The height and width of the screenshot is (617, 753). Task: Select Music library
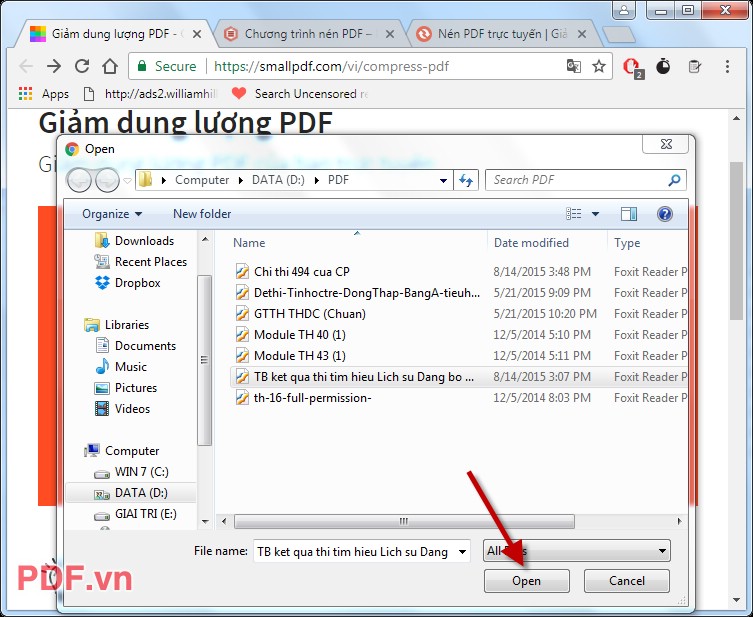tap(121, 367)
